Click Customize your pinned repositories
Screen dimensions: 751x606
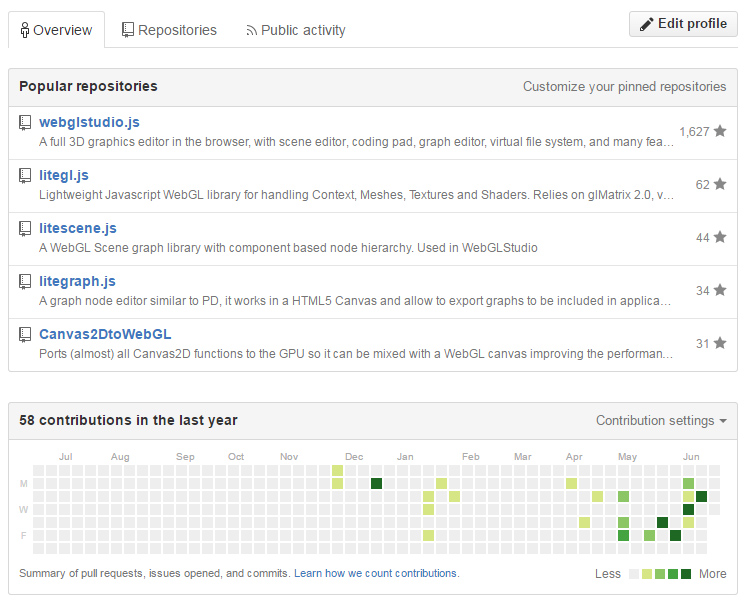tap(624, 86)
